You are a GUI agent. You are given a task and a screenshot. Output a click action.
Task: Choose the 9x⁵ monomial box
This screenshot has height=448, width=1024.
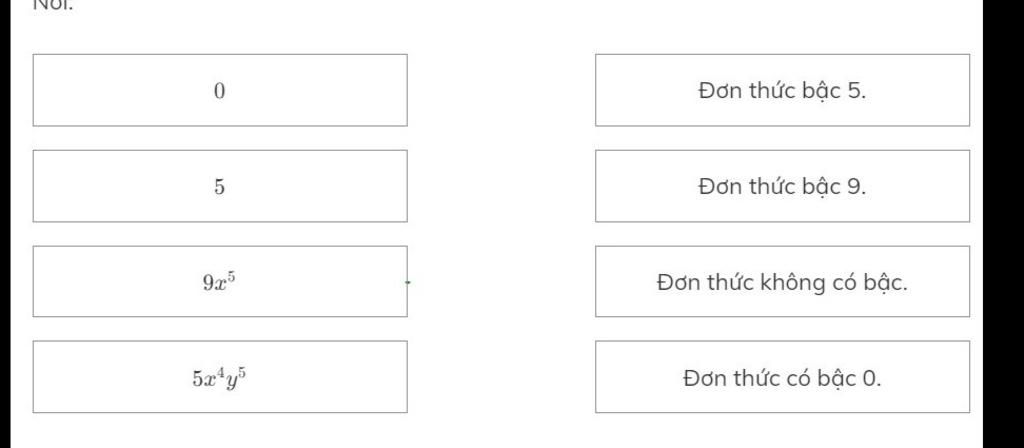pos(220,281)
